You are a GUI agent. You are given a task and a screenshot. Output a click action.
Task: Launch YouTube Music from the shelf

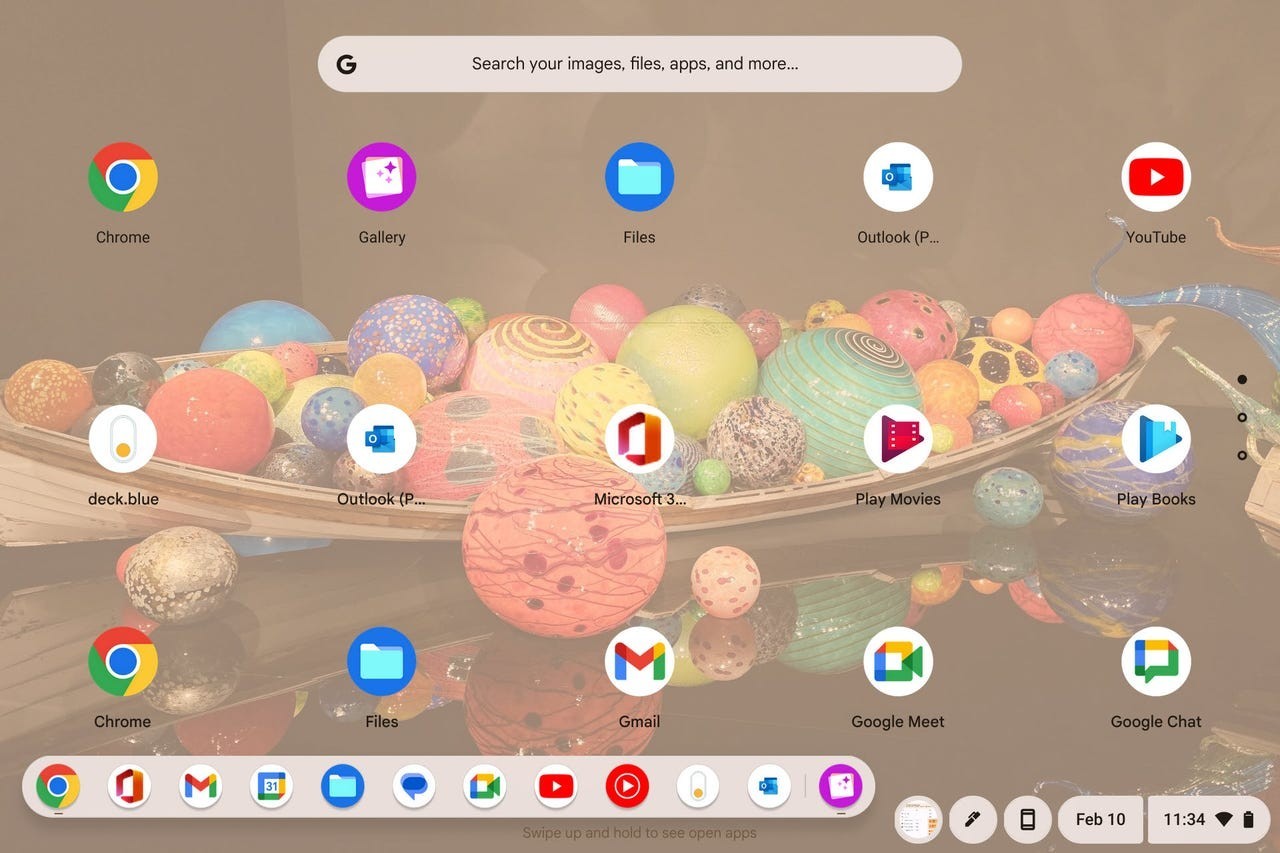627,787
